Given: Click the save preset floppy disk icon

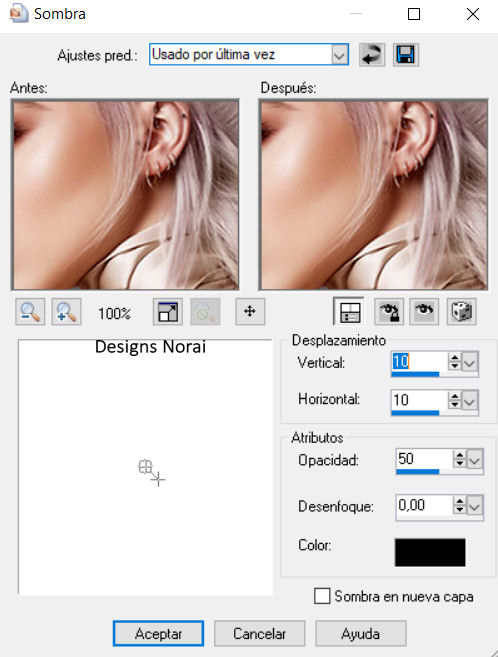Looking at the screenshot, I should [x=405, y=55].
